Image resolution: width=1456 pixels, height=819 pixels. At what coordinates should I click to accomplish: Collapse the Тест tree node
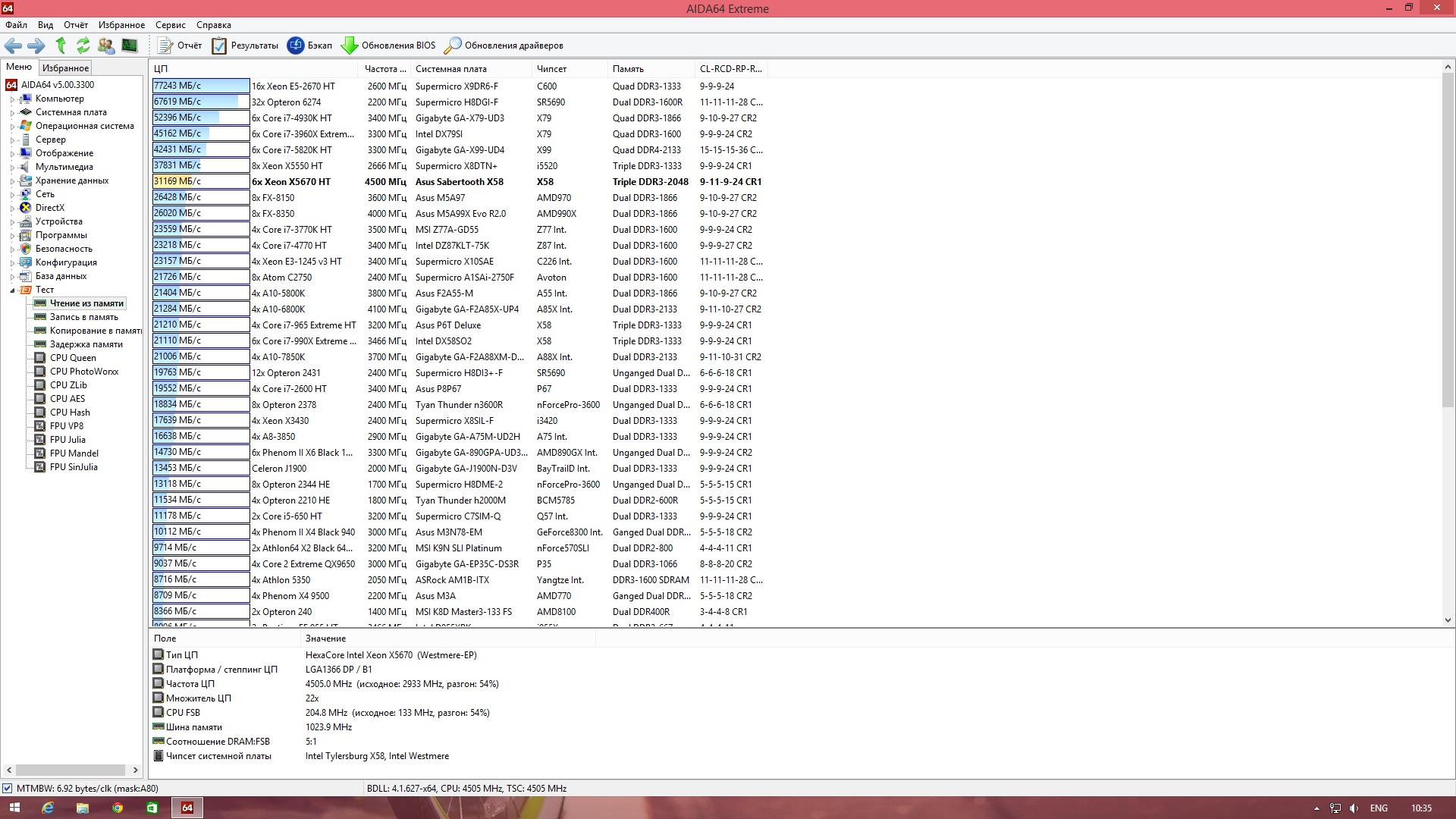[12, 290]
